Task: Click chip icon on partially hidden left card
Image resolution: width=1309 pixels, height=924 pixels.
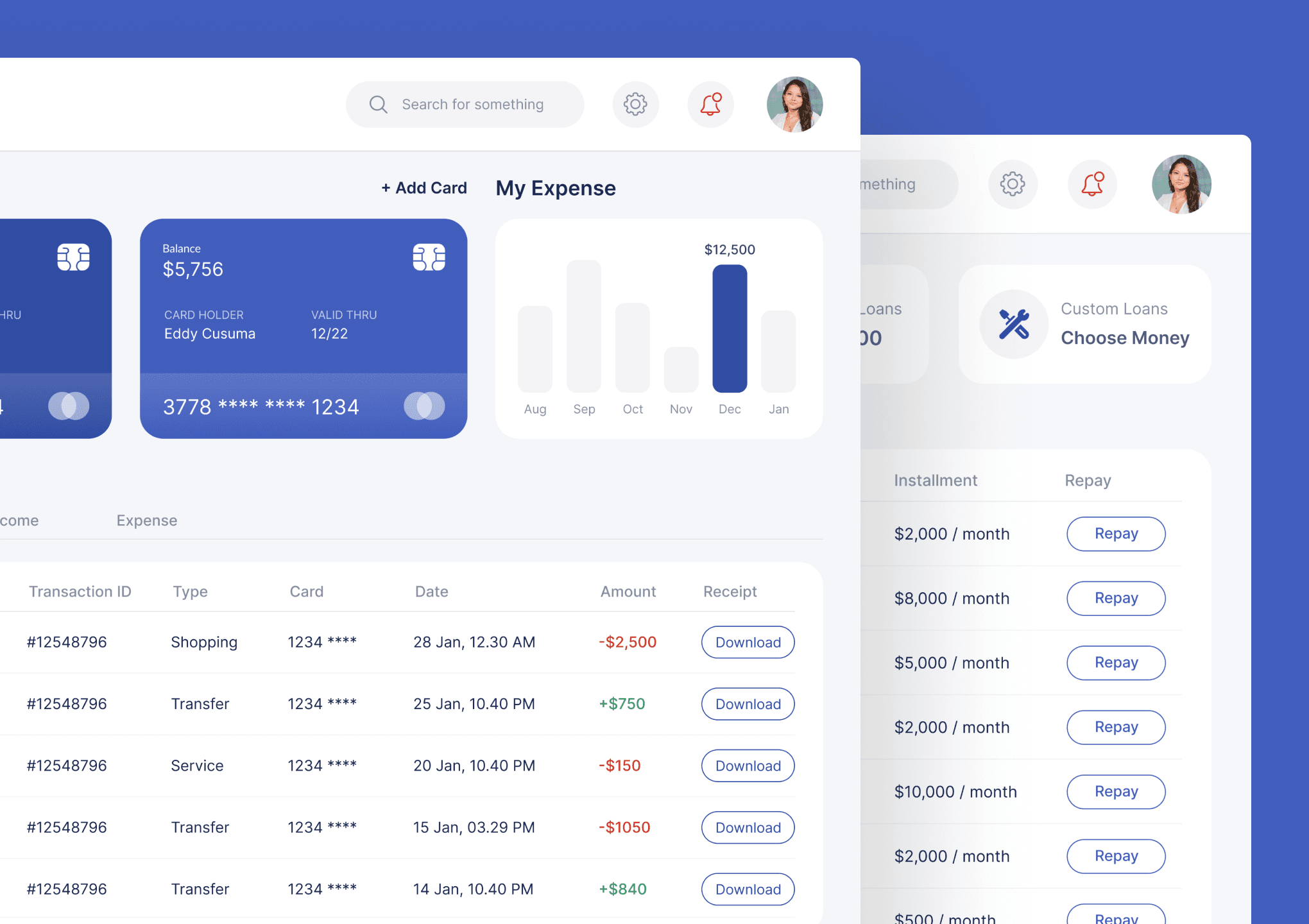Action: [73, 257]
